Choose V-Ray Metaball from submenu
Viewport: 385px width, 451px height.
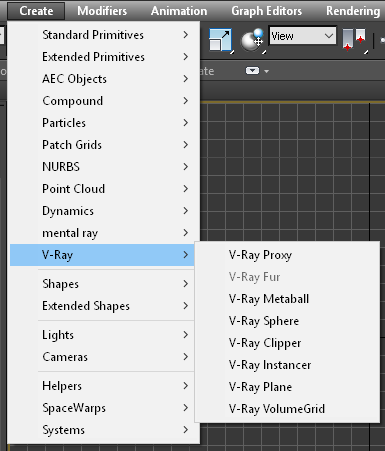click(287, 299)
